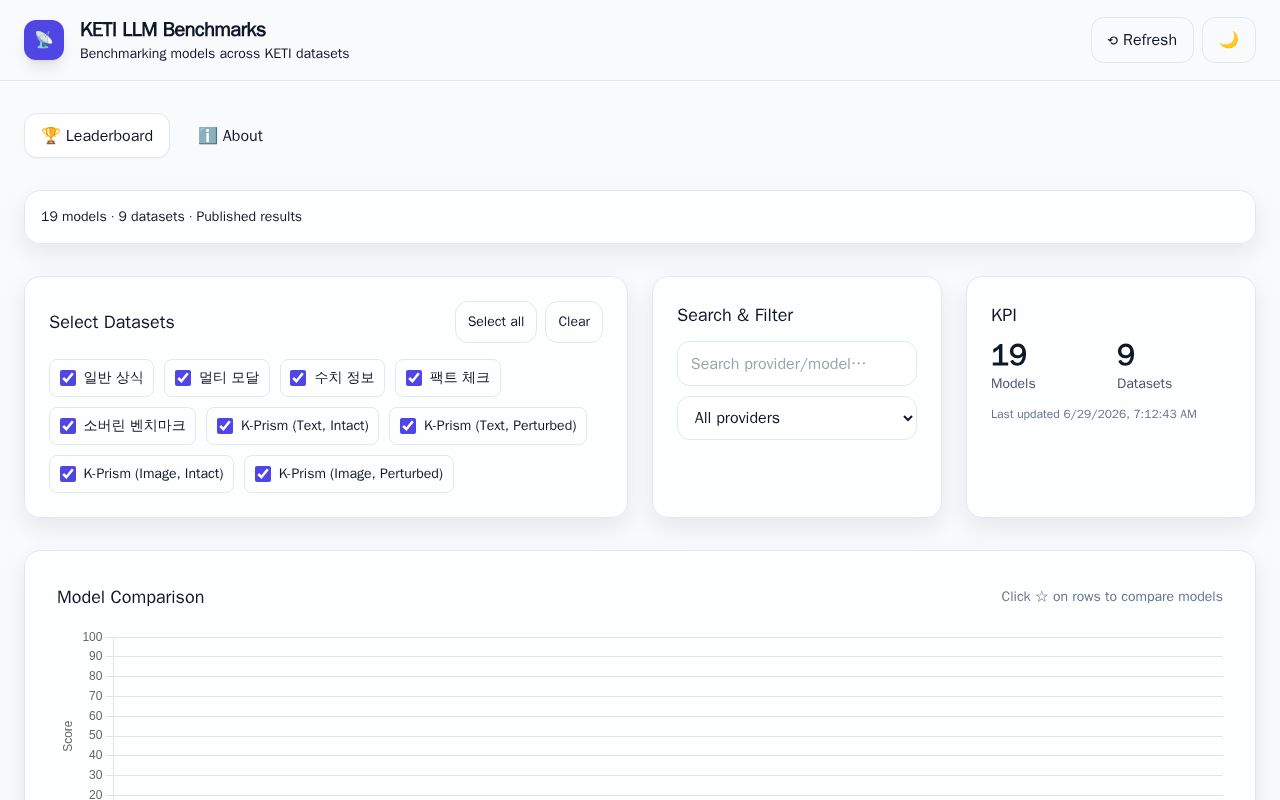This screenshot has height=800, width=1280.
Task: Open the All providers dropdown
Action: (x=797, y=418)
